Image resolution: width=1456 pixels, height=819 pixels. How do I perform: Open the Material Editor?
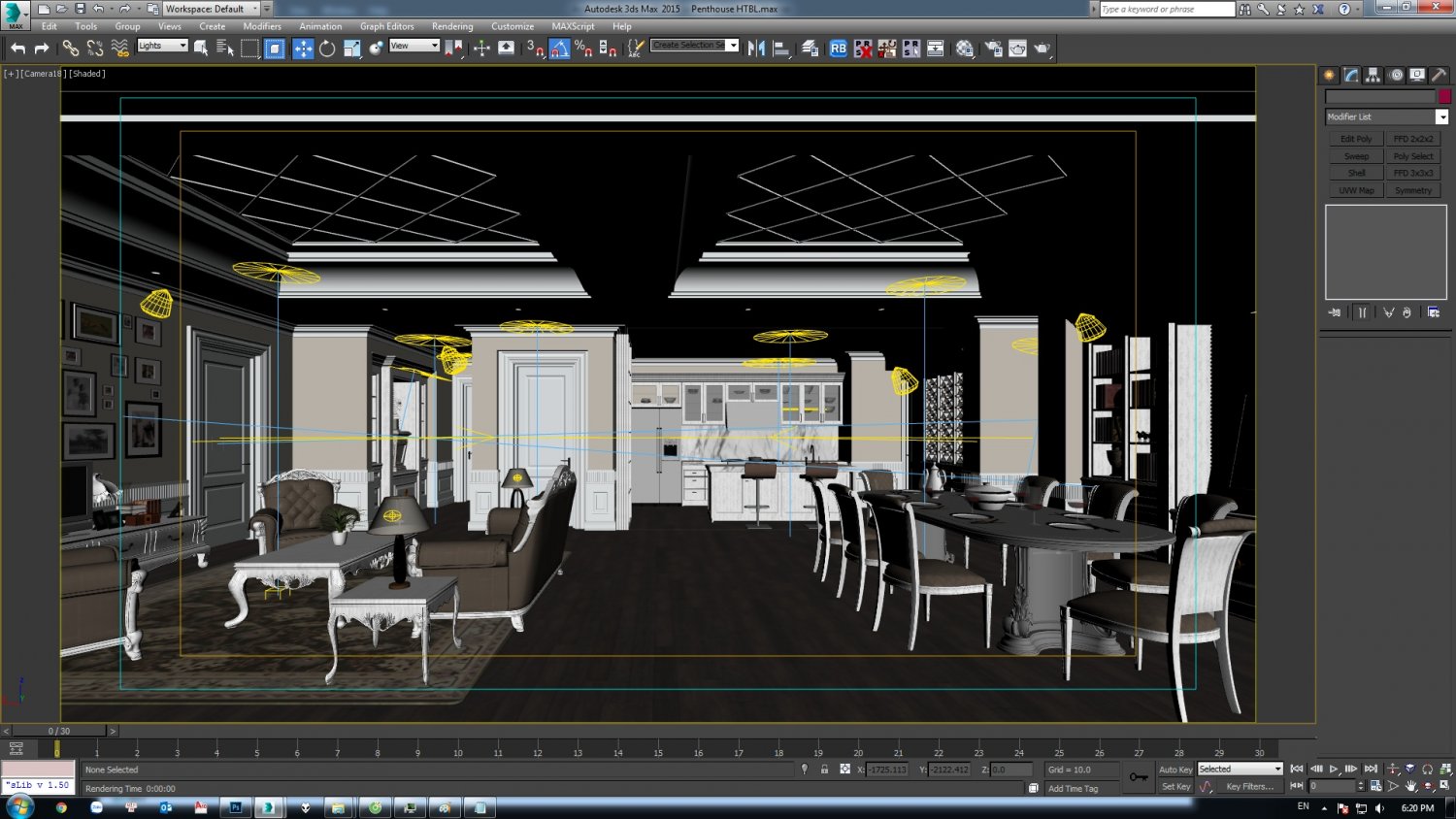964,48
